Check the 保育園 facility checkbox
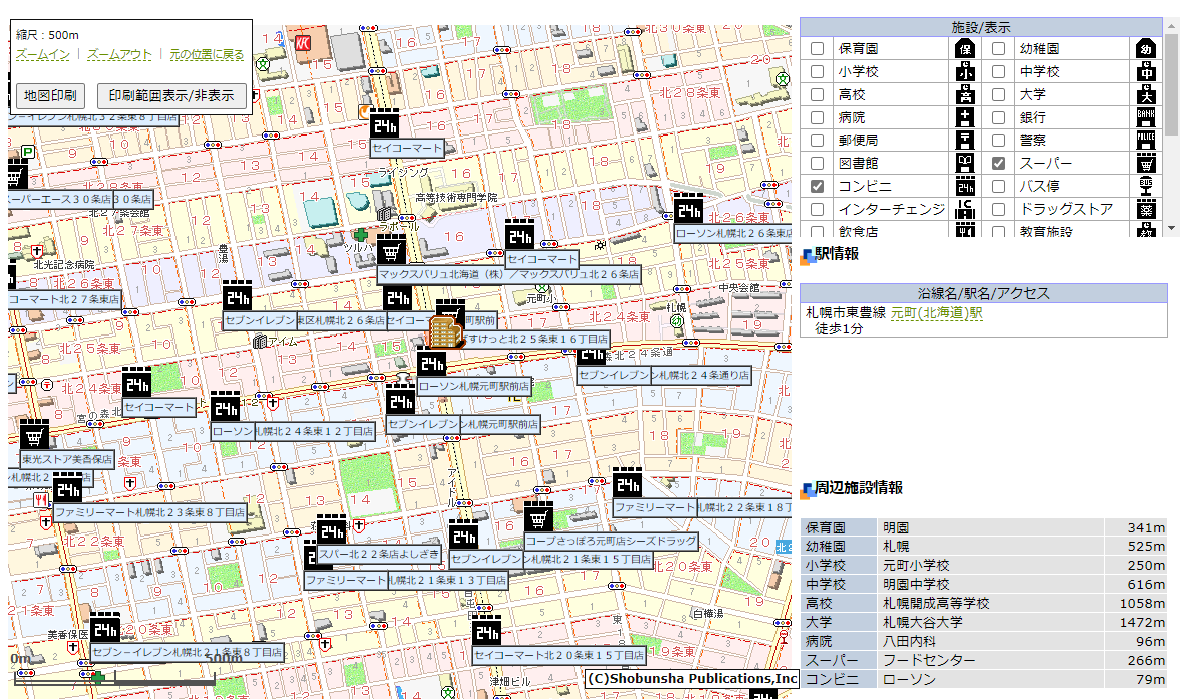The image size is (1184, 699). (818, 49)
